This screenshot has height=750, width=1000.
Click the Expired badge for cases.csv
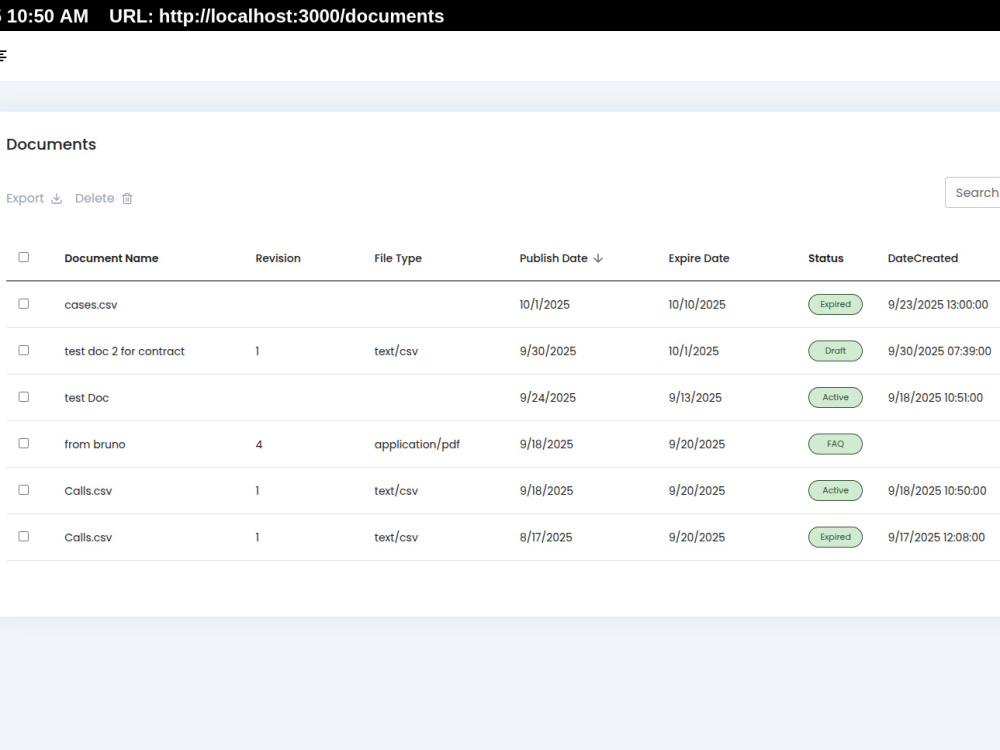click(835, 304)
